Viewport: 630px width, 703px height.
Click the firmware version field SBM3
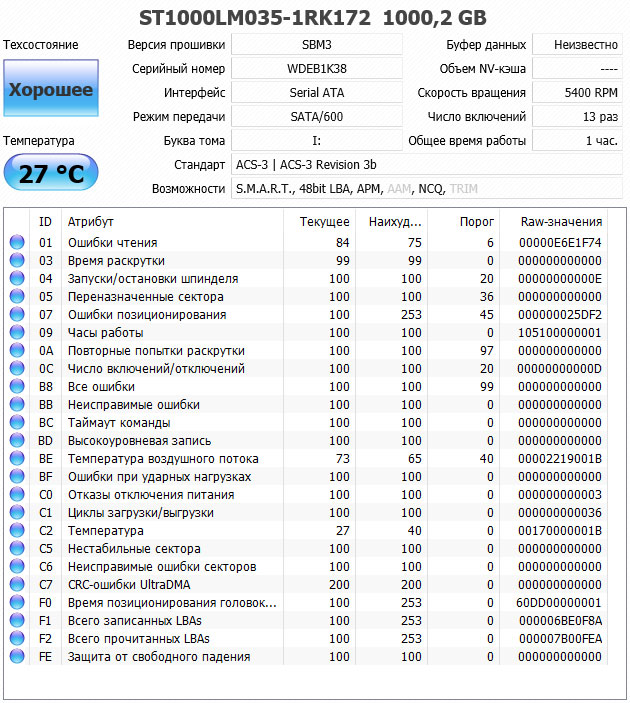tap(317, 45)
